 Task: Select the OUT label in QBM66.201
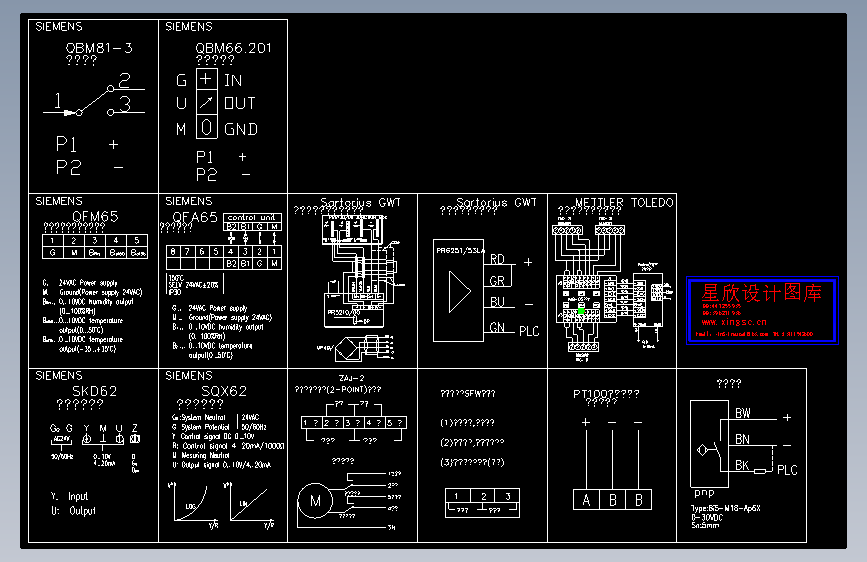[240, 103]
